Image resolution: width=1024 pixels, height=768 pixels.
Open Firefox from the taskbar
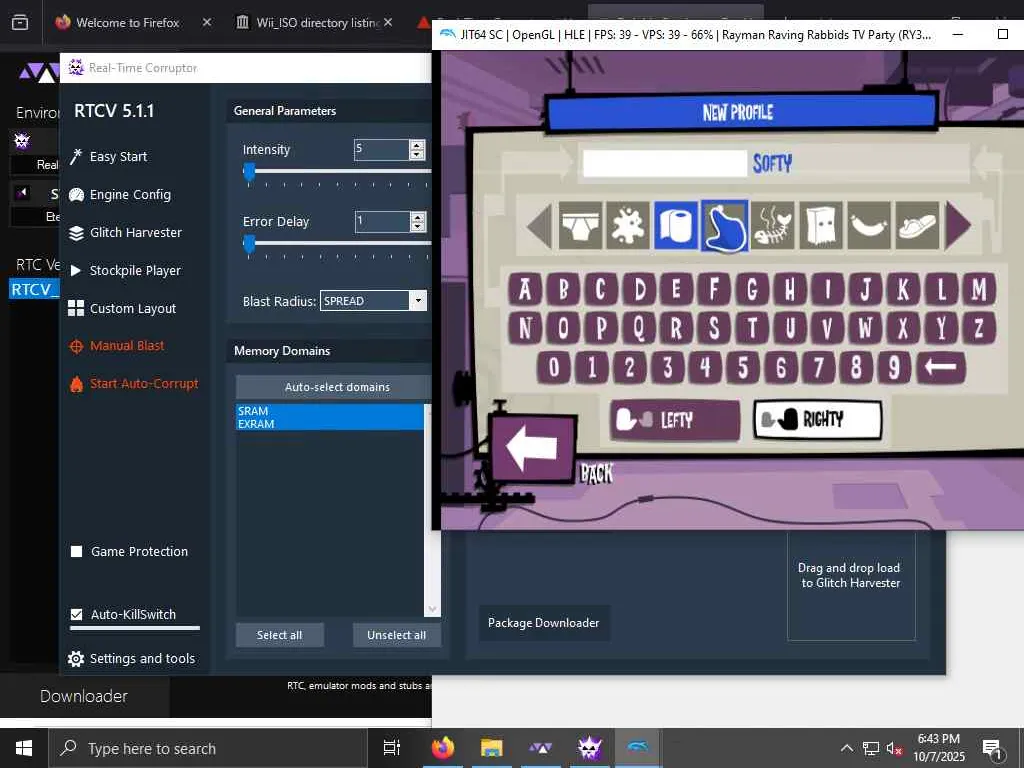point(443,748)
